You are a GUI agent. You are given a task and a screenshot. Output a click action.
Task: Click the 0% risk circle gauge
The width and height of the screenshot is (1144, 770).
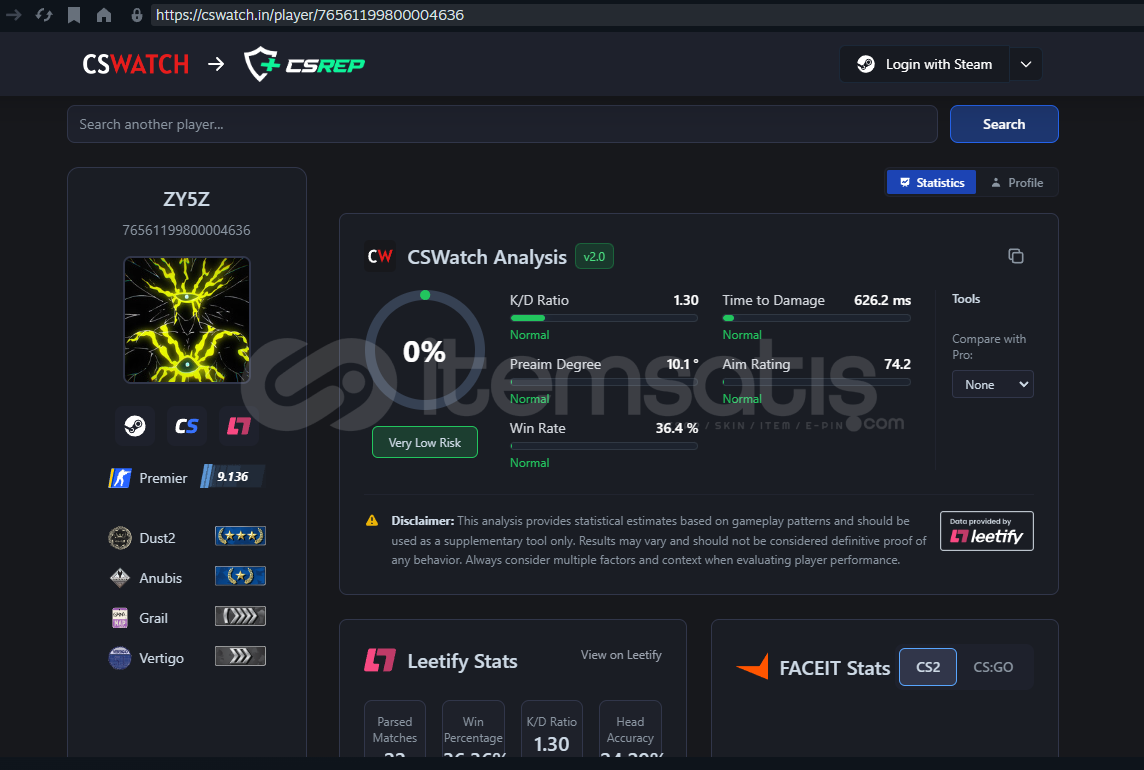coord(425,351)
